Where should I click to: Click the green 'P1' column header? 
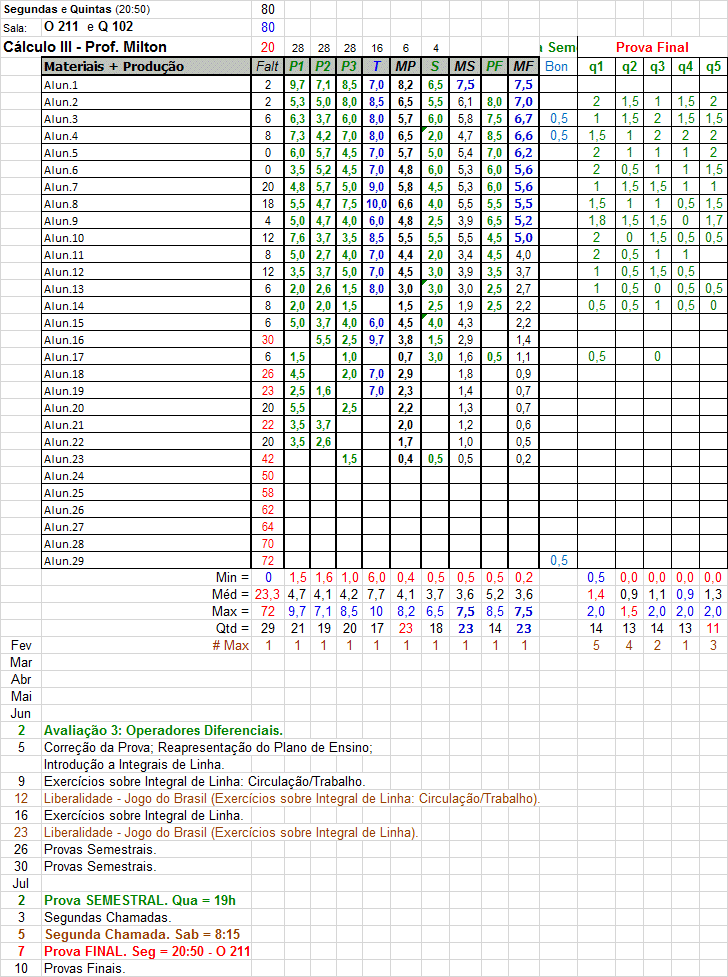297,67
